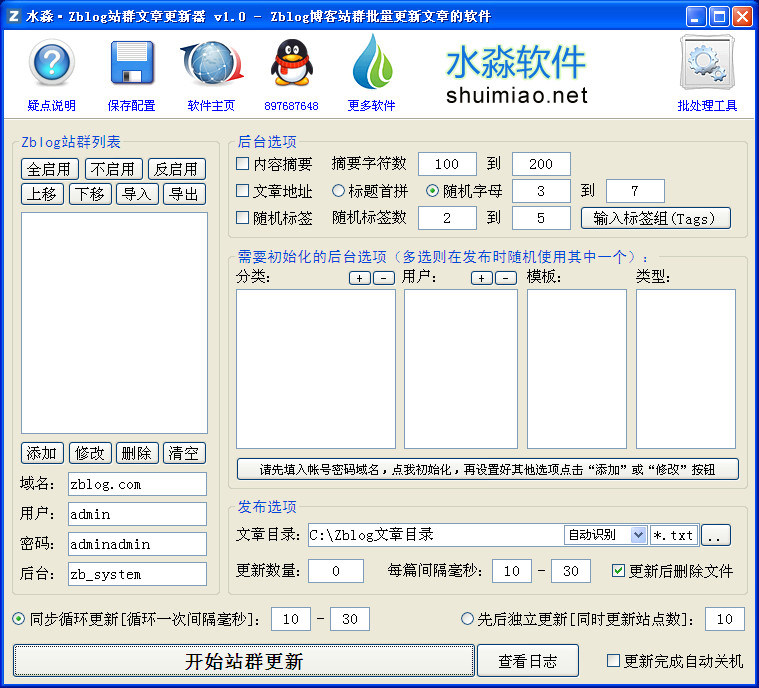Select 同步循环更新 radio option
Viewport: 759px width, 688px height.
(18, 618)
